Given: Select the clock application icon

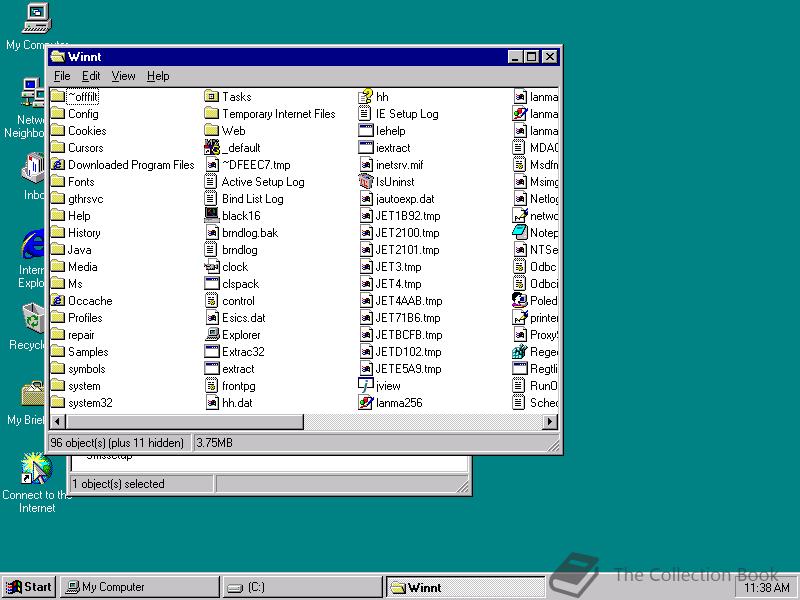Looking at the screenshot, I should click(212, 267).
